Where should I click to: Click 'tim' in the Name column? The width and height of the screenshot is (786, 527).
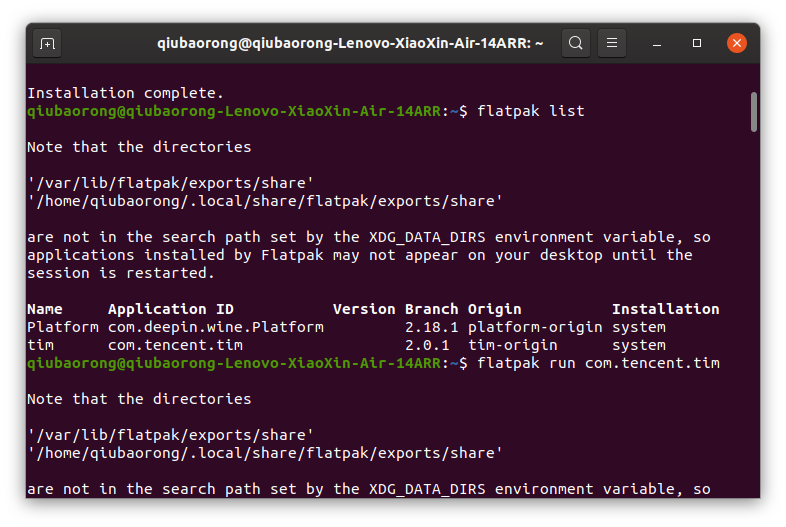(40, 345)
